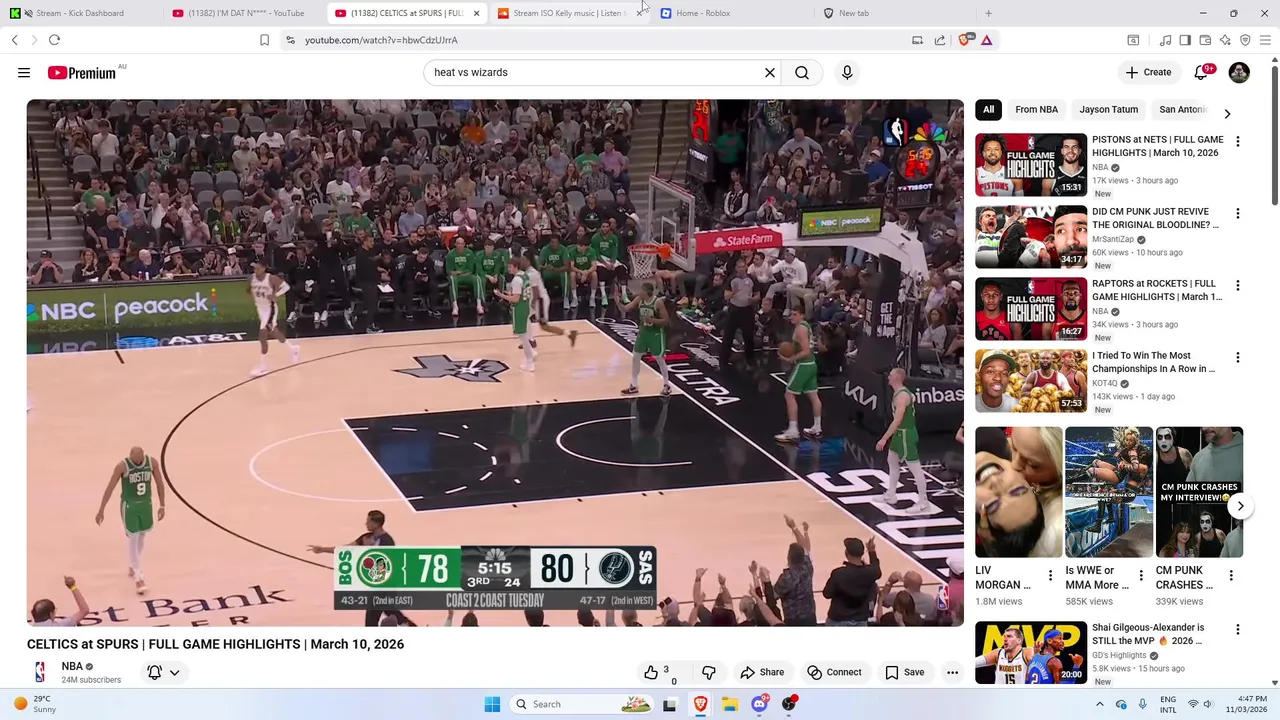Click the video player to pause
The height and width of the screenshot is (720, 1280).
click(x=495, y=362)
